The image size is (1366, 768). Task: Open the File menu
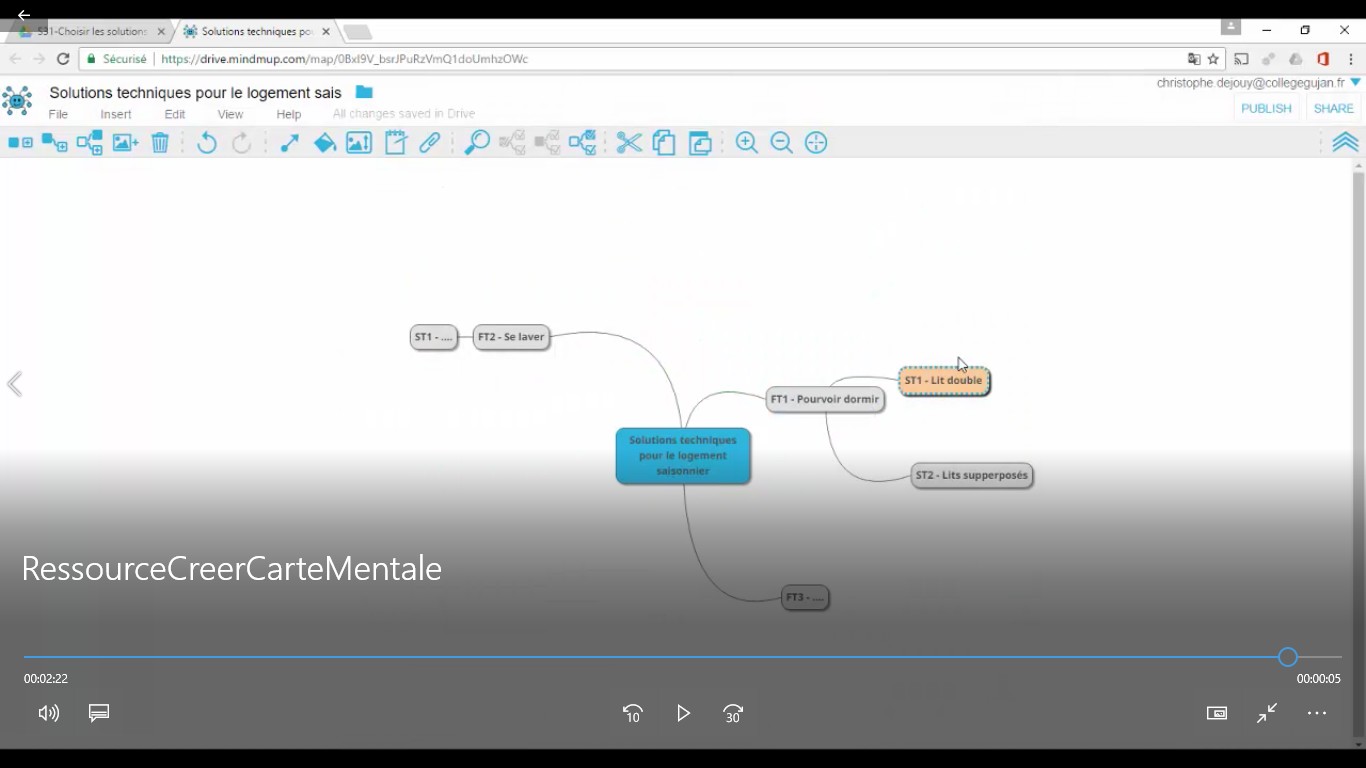(x=58, y=114)
